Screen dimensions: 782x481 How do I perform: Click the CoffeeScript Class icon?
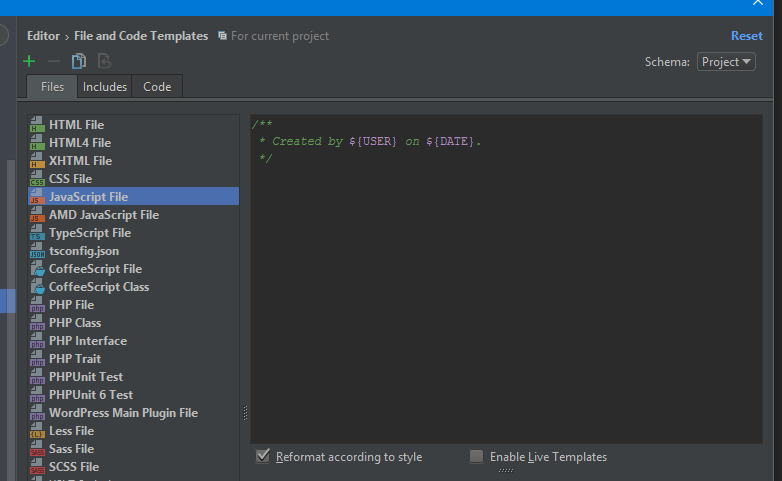click(37, 286)
